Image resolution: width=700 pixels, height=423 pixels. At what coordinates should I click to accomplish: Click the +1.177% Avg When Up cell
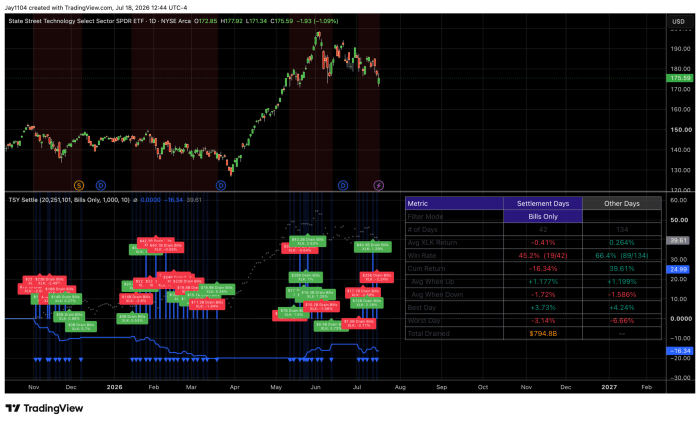(x=543, y=282)
